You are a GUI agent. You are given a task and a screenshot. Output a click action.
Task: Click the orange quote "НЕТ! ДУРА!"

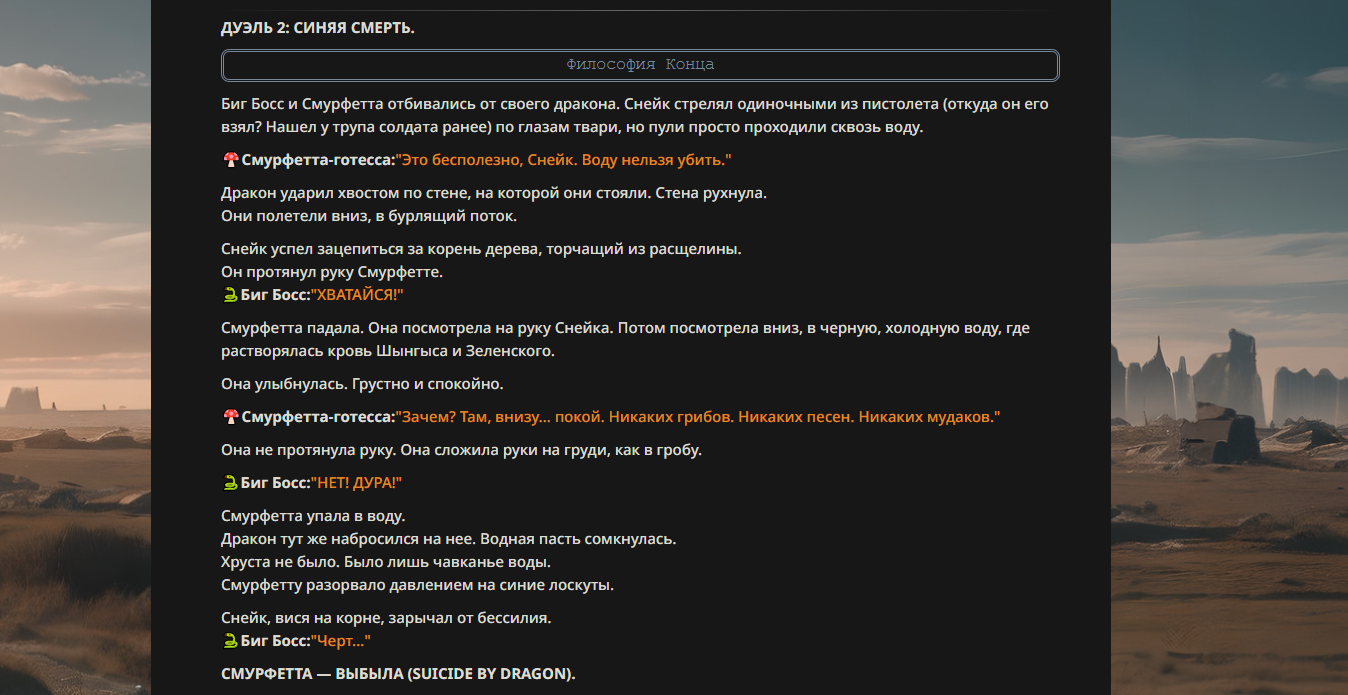point(356,483)
